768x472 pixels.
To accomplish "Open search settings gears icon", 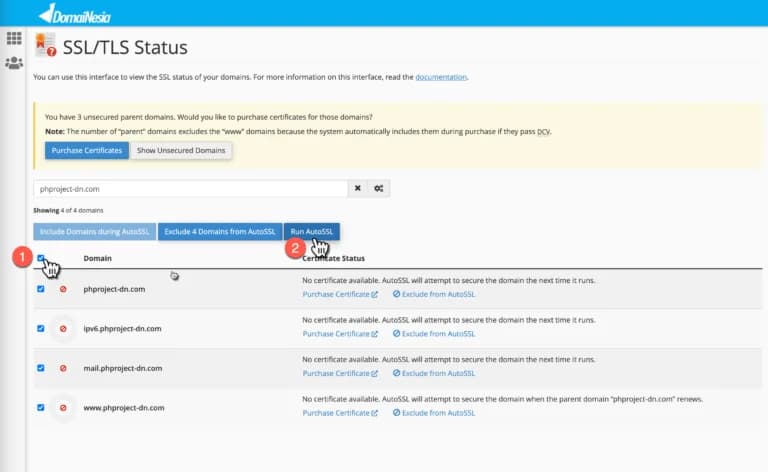I will coord(379,188).
